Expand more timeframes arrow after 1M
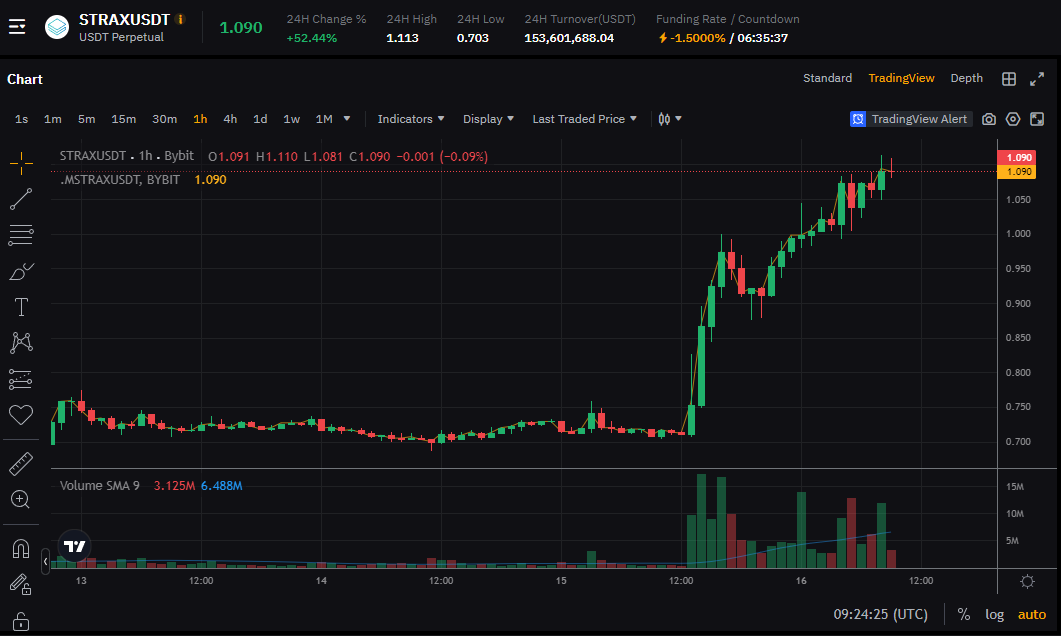Image resolution: width=1061 pixels, height=636 pixels. point(347,118)
